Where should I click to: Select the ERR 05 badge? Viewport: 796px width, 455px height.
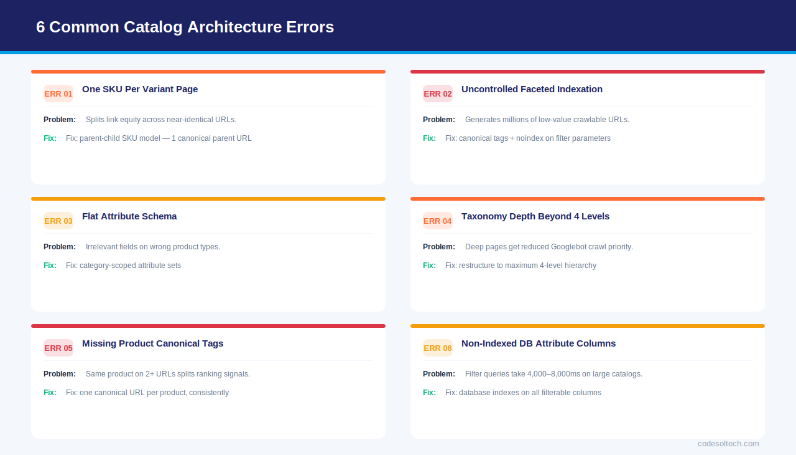[x=58, y=348]
